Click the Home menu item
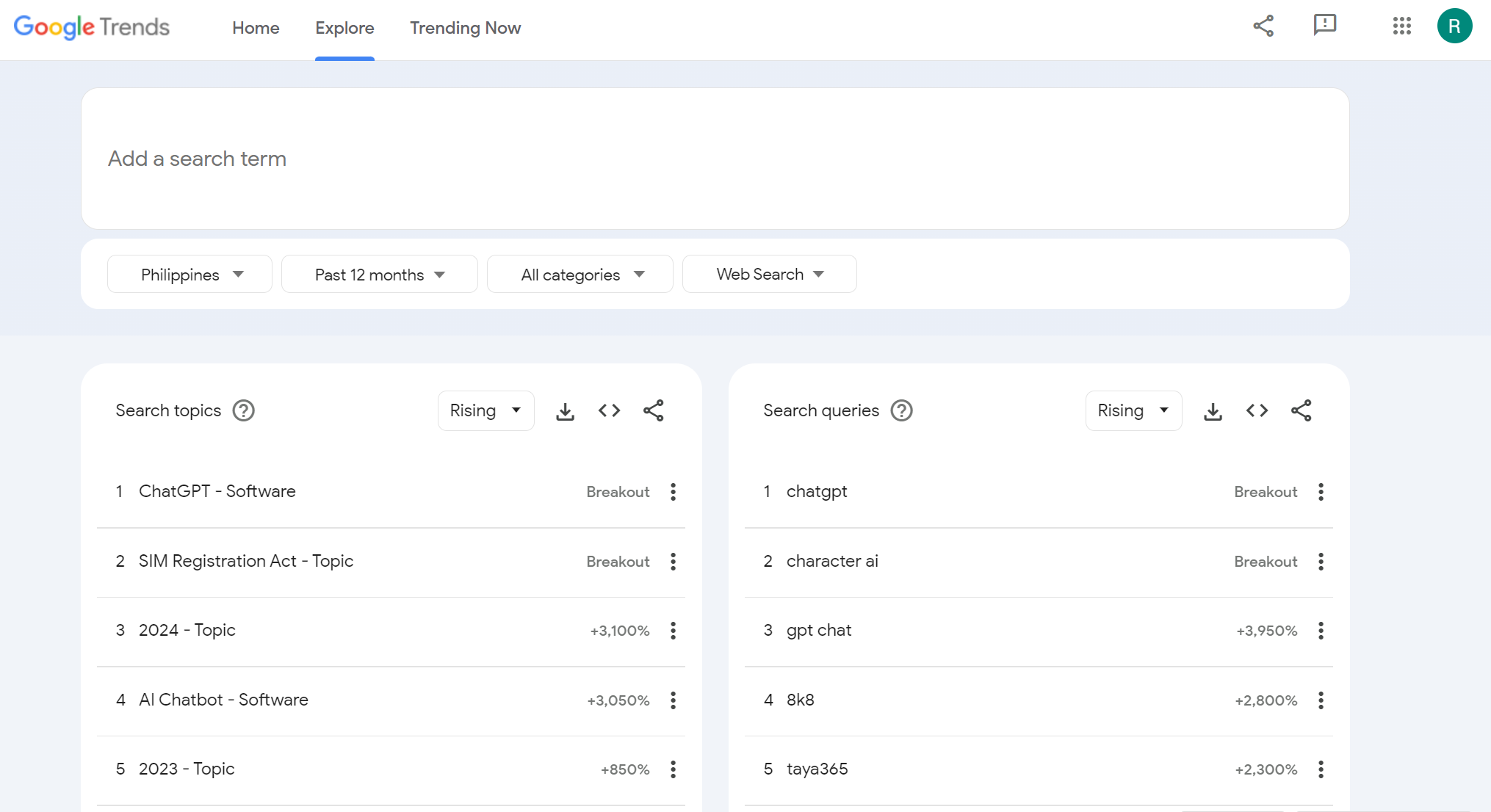The image size is (1491, 812). tap(255, 28)
